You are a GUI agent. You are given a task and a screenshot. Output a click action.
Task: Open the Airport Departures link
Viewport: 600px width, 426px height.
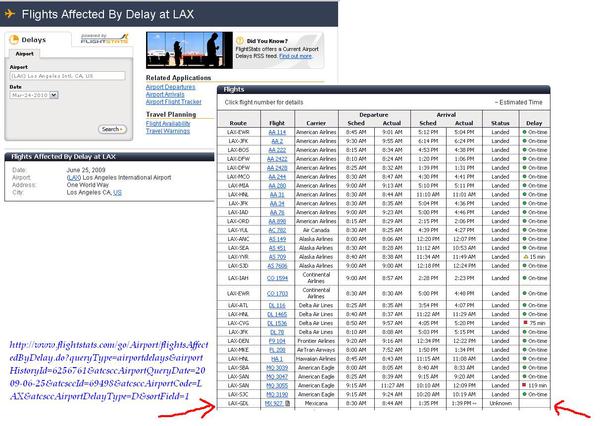pyautogui.click(x=172, y=87)
